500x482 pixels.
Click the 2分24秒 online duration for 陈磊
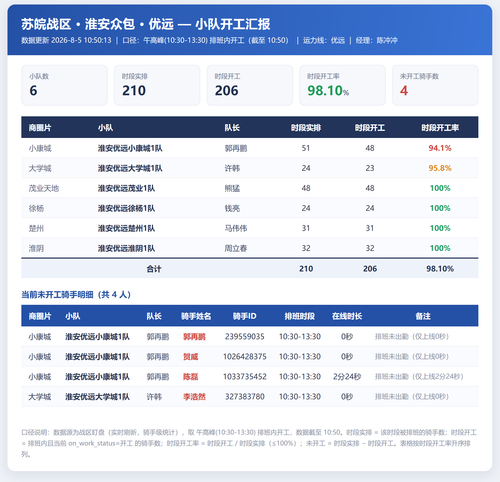(347, 377)
